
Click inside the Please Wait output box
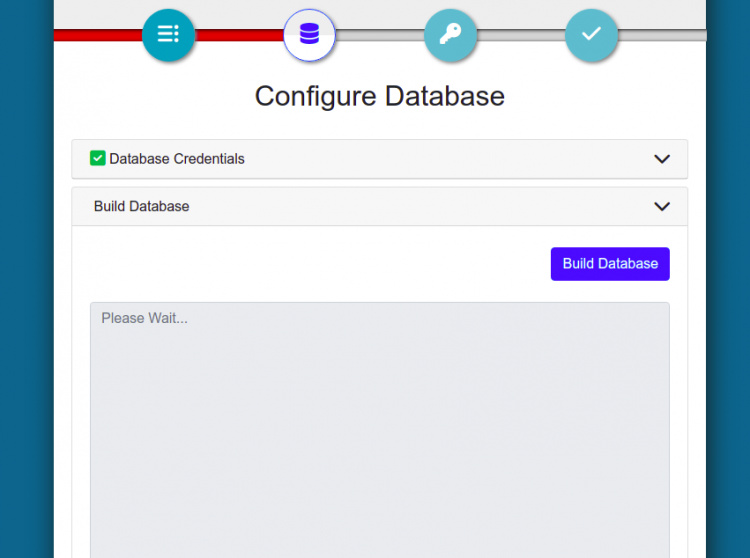(x=379, y=430)
